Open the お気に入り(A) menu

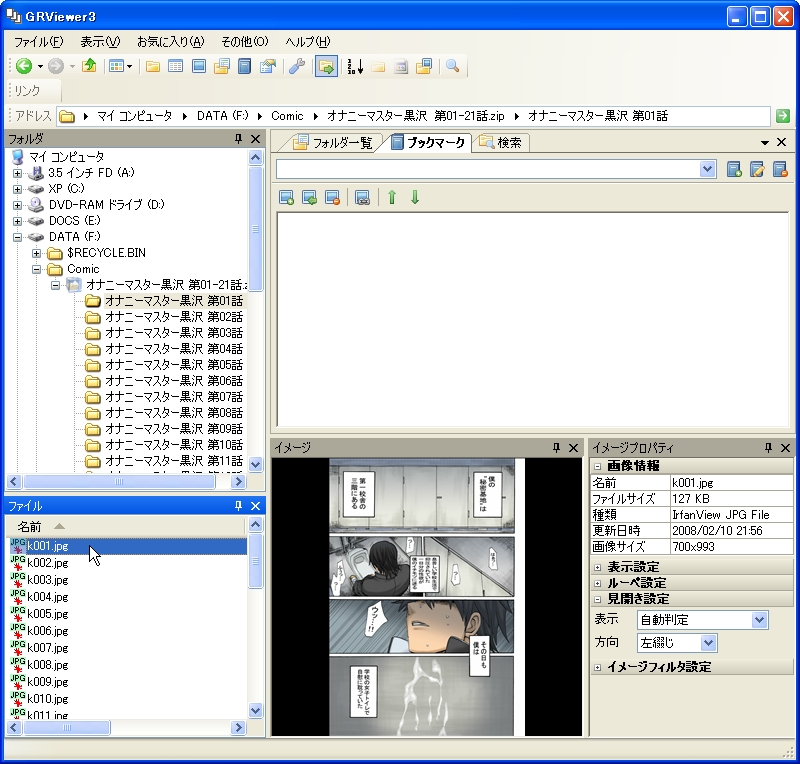coord(170,41)
